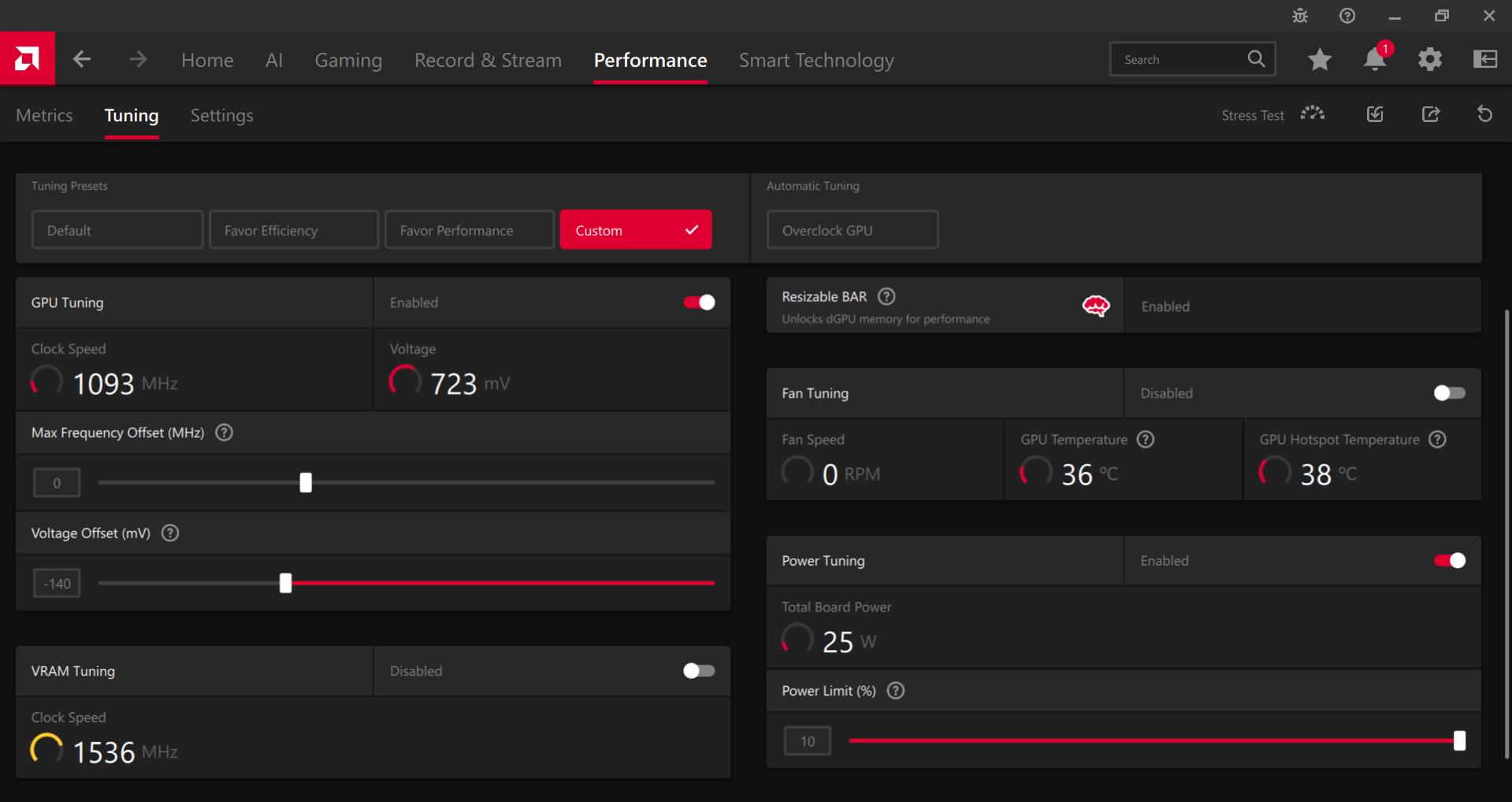Show help for GPU Hotspot Temperature
The image size is (1512, 802).
point(1438,440)
